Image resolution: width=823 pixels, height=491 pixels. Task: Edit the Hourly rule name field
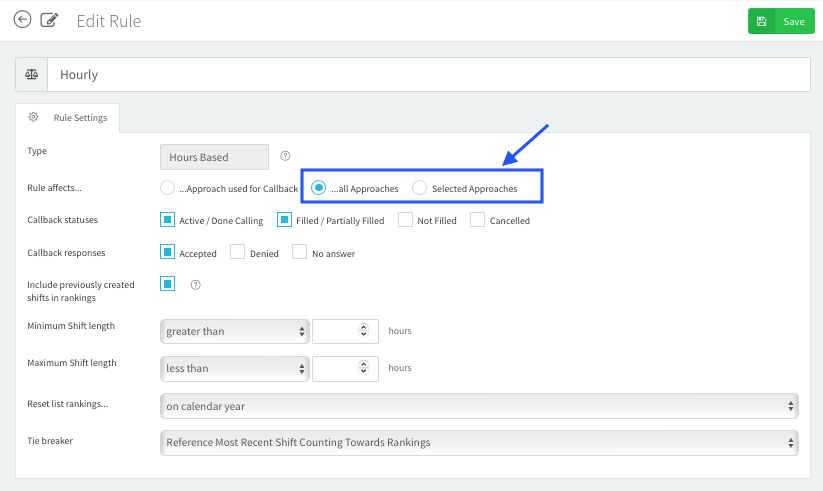click(x=429, y=75)
